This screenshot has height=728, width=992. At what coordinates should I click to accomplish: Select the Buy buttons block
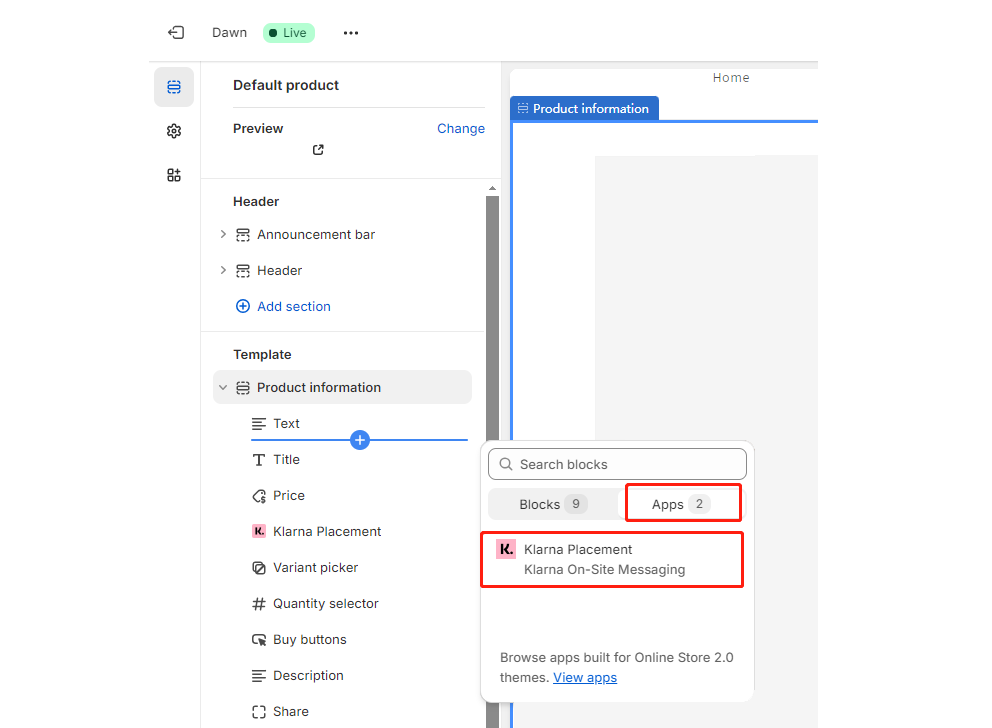[309, 640]
